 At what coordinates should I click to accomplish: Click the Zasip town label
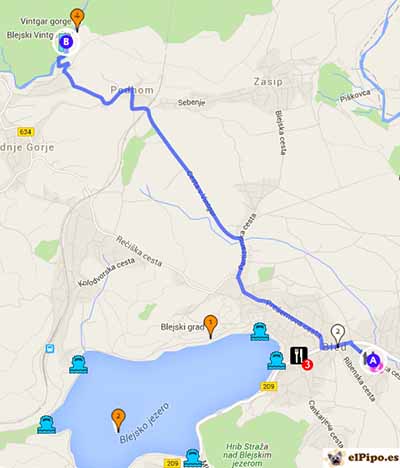(268, 82)
